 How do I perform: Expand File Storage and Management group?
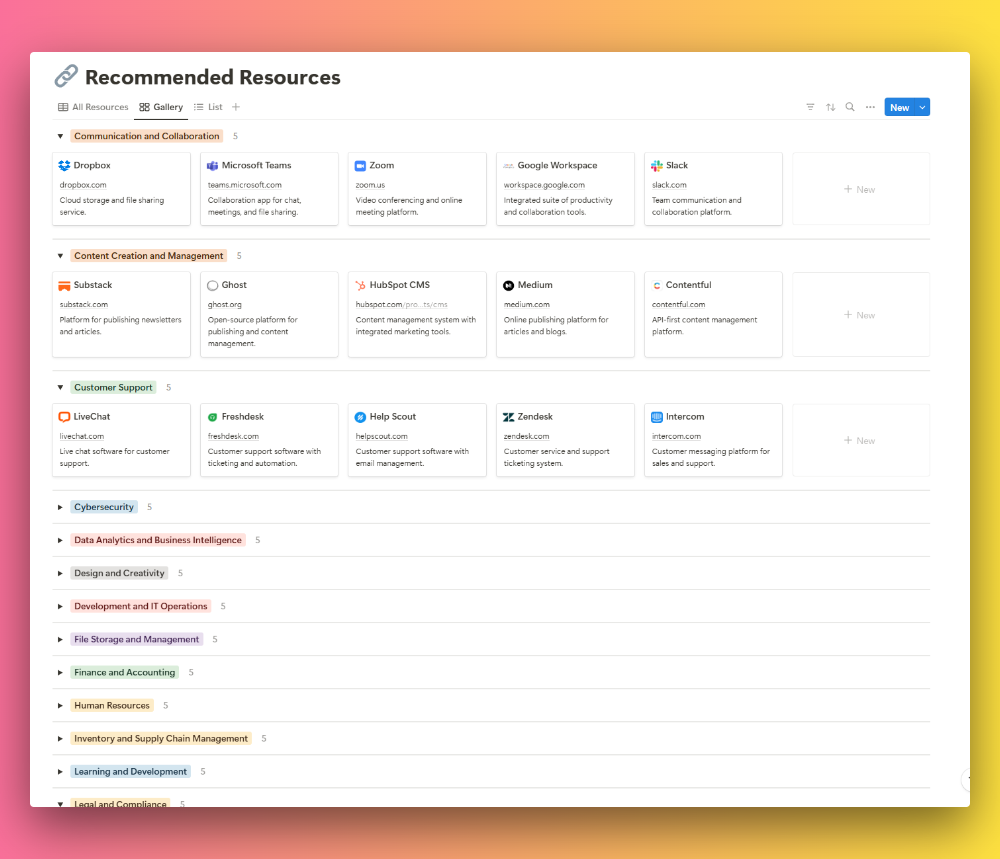60,640
